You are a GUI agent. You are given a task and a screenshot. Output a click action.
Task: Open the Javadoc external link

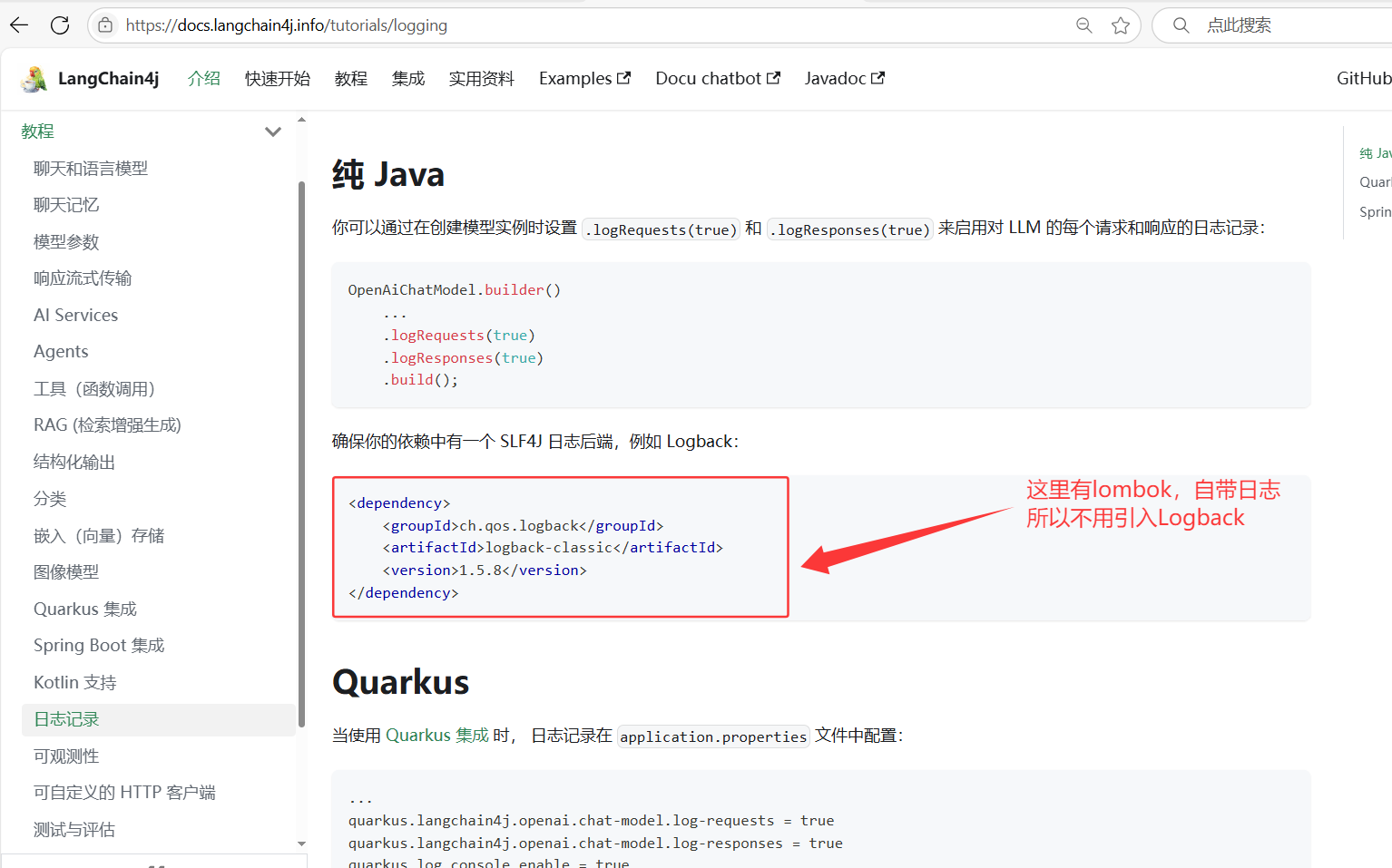(844, 79)
